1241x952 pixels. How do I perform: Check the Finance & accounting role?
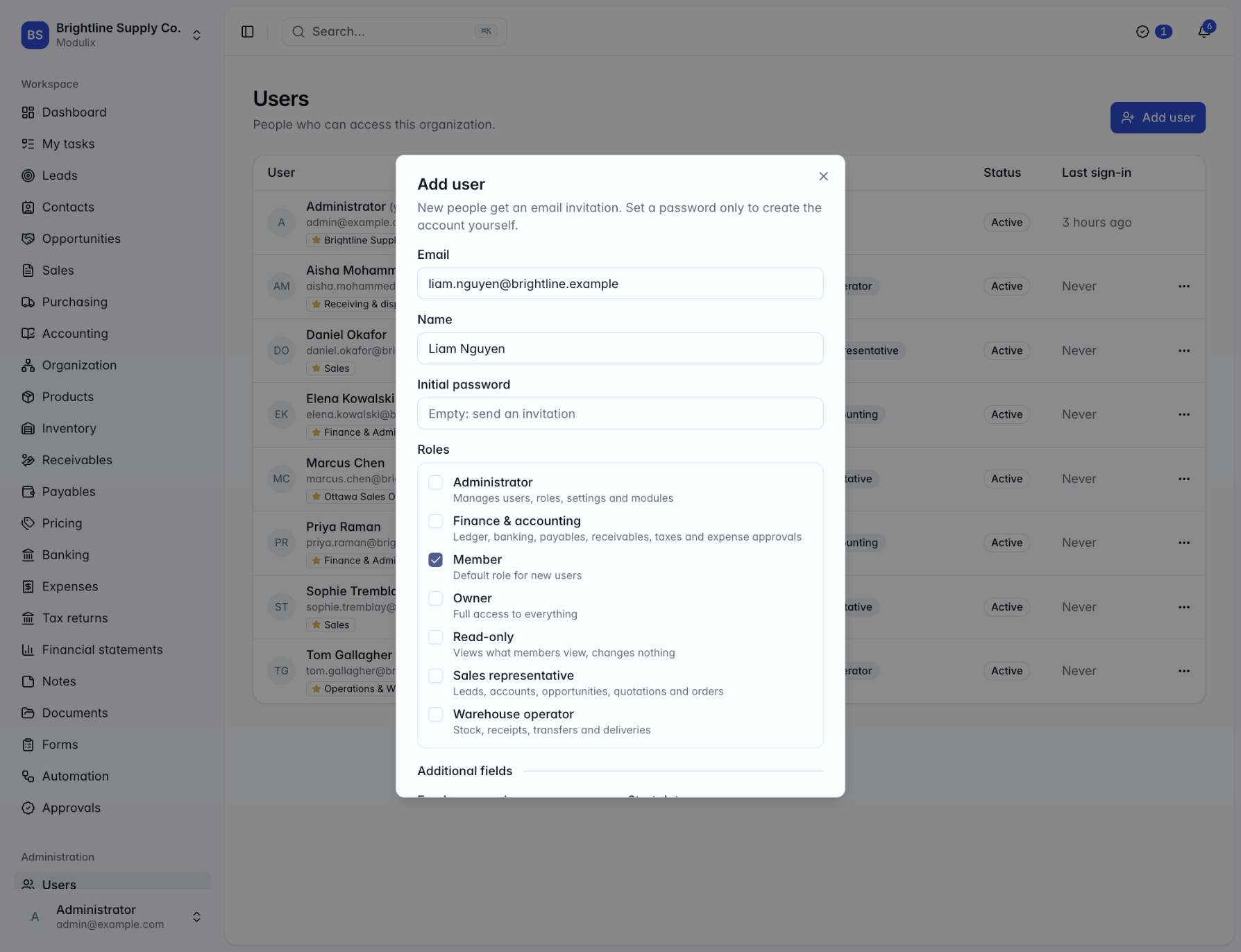[435, 521]
